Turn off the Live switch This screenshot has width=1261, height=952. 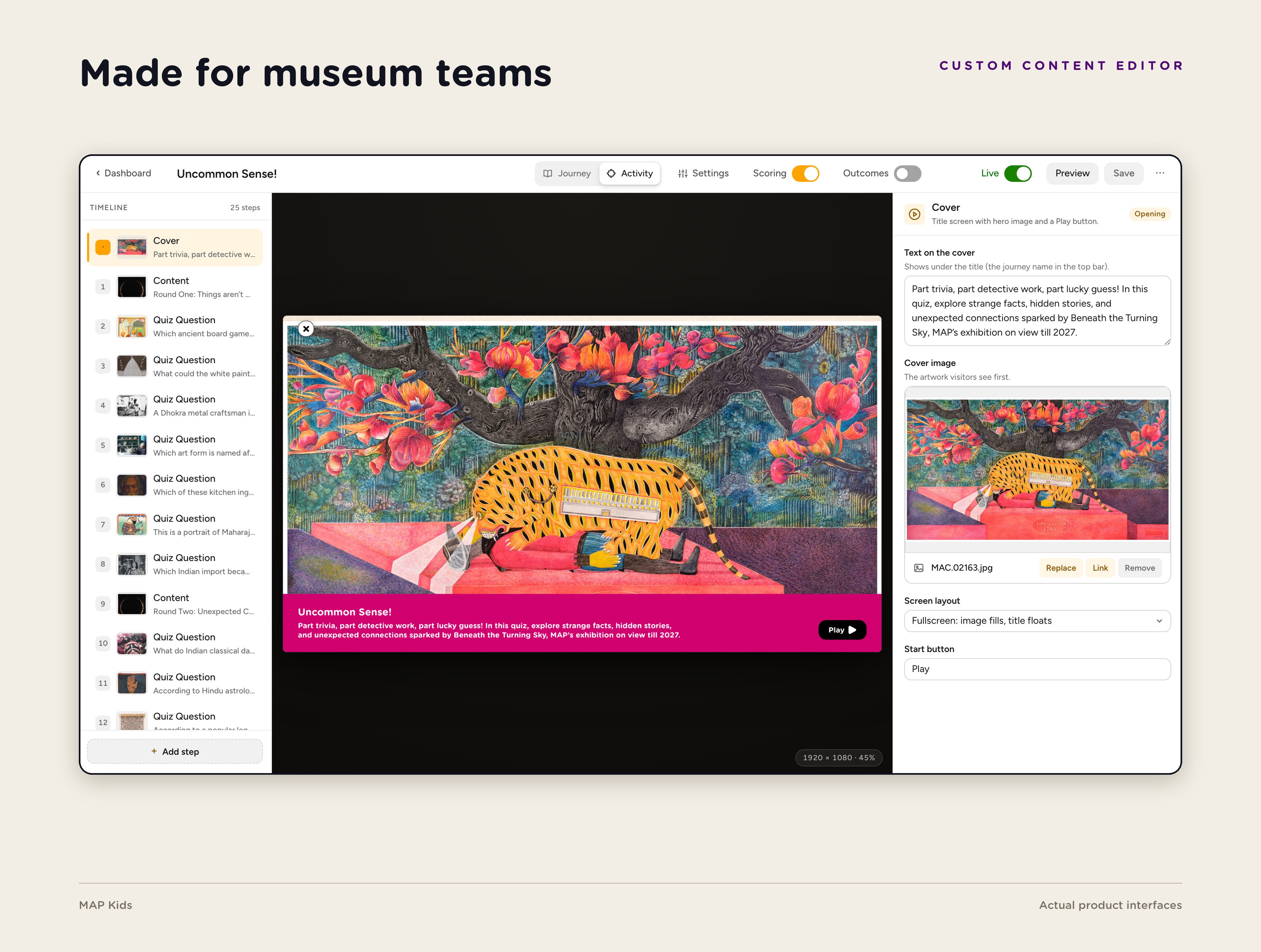pos(1018,173)
